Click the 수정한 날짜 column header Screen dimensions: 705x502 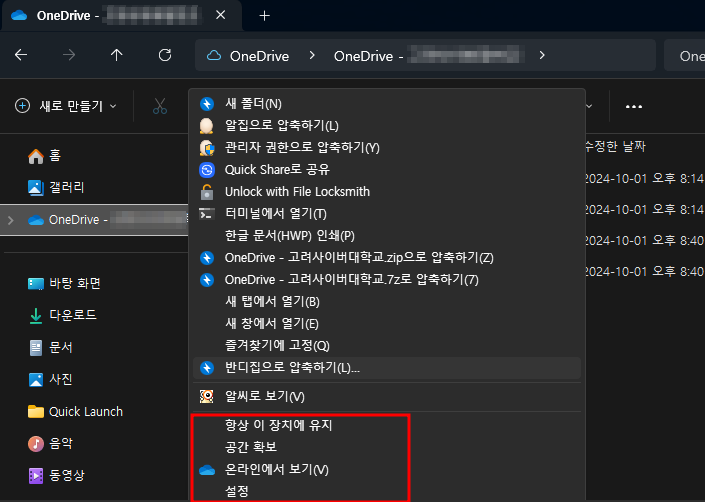pyautogui.click(x=615, y=146)
